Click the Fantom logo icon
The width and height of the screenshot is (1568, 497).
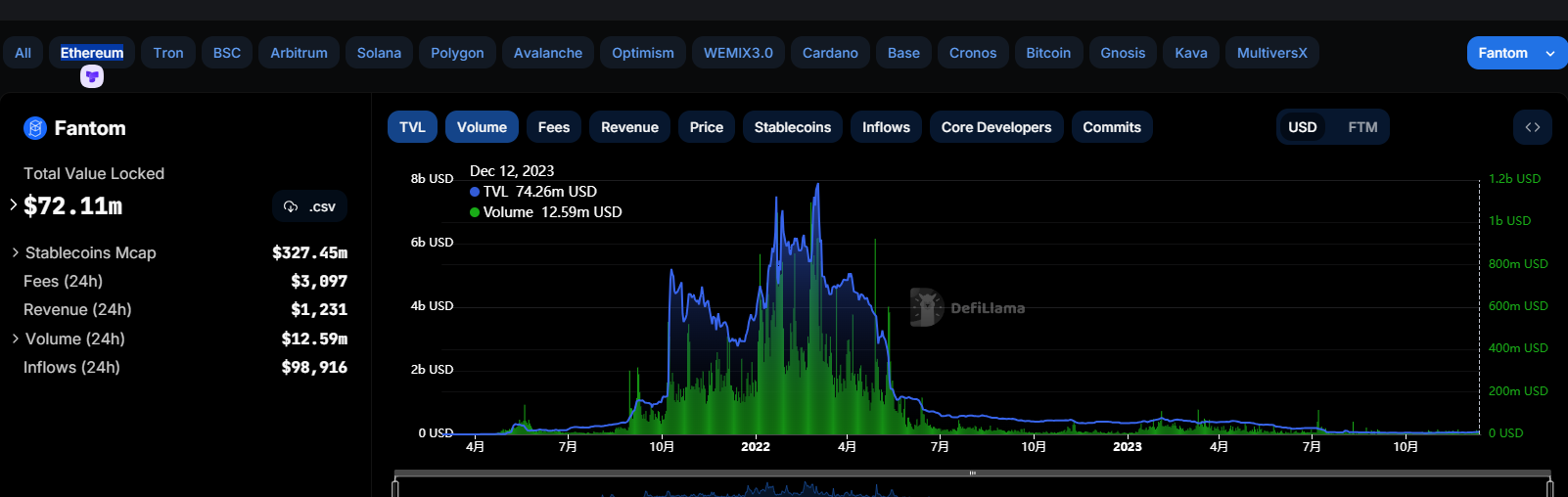pyautogui.click(x=35, y=128)
